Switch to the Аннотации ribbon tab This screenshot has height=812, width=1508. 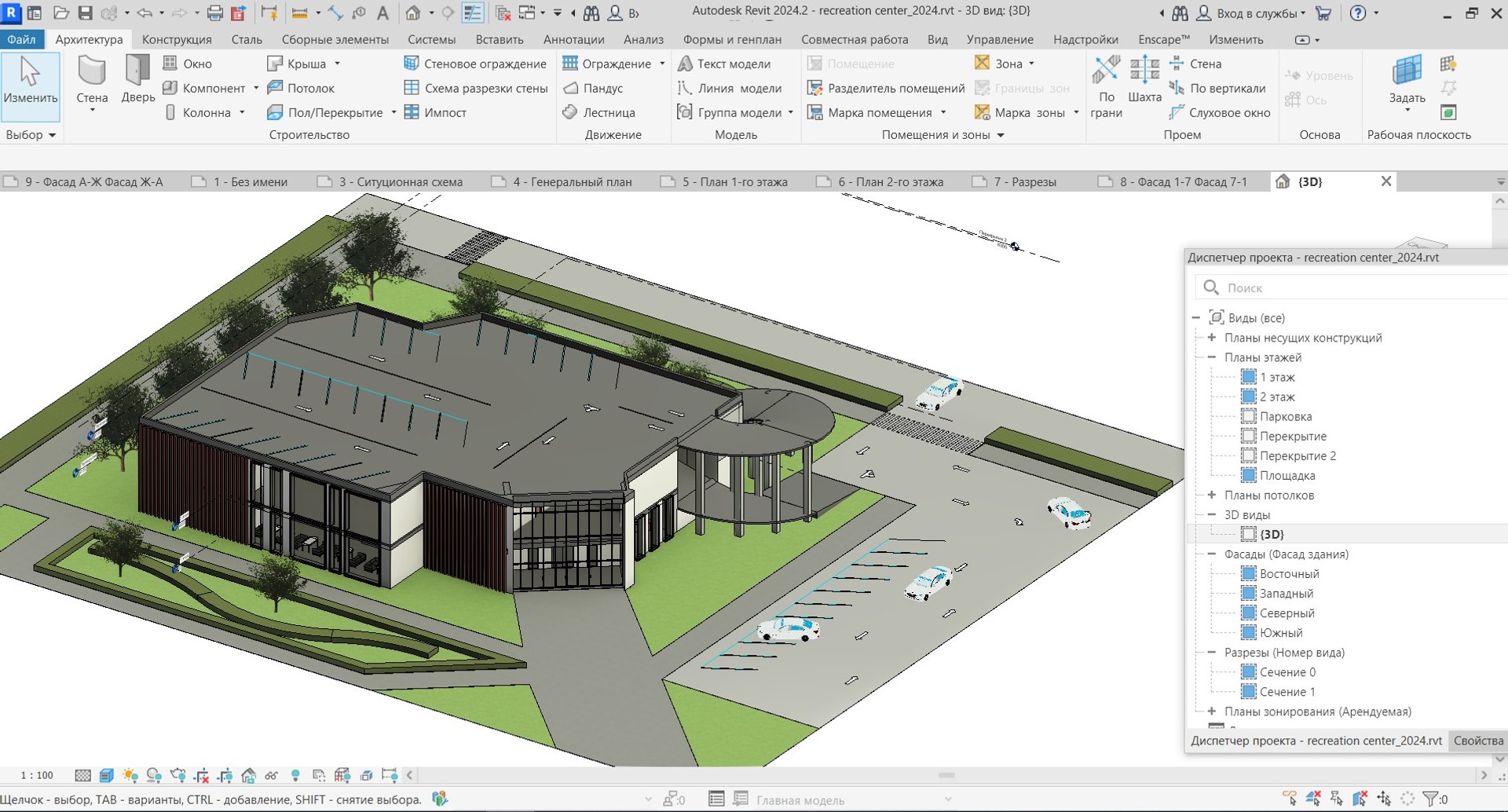[574, 39]
